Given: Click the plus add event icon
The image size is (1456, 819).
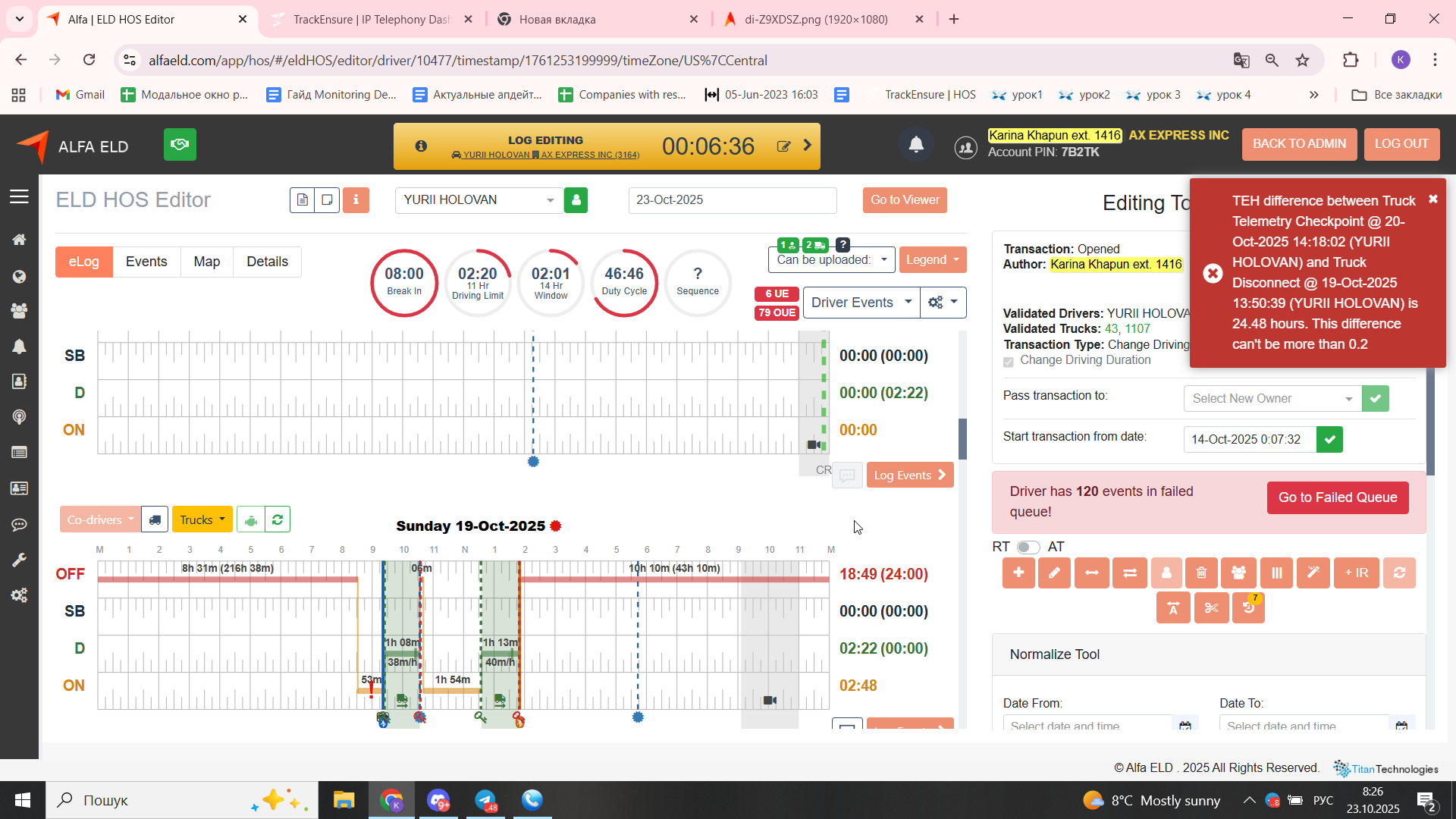Looking at the screenshot, I should tap(1018, 573).
